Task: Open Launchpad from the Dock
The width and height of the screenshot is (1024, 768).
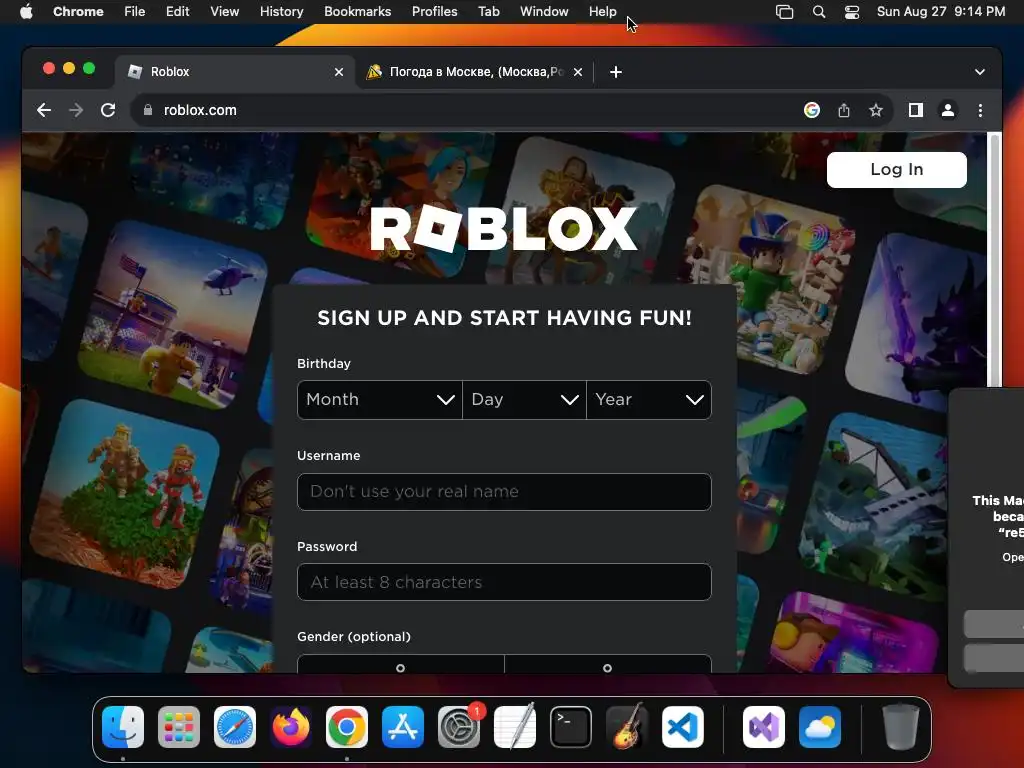Action: 179,727
